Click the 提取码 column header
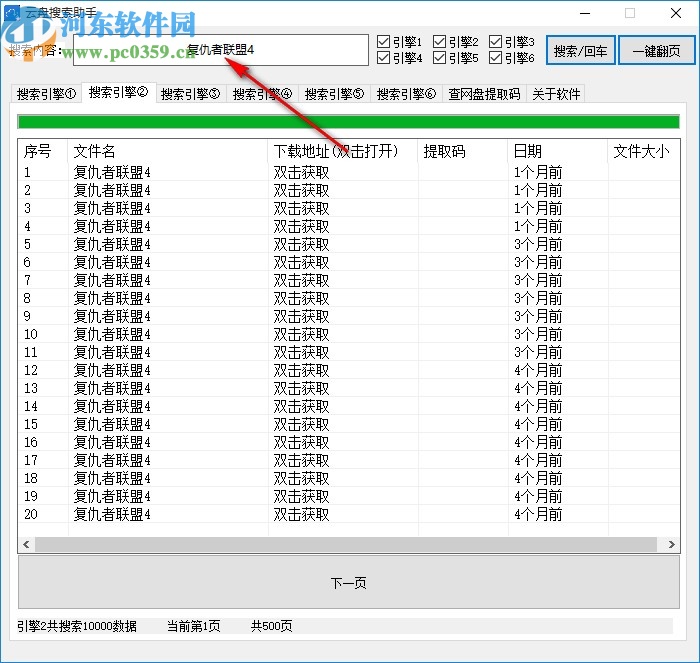The height and width of the screenshot is (663, 700). [x=463, y=151]
